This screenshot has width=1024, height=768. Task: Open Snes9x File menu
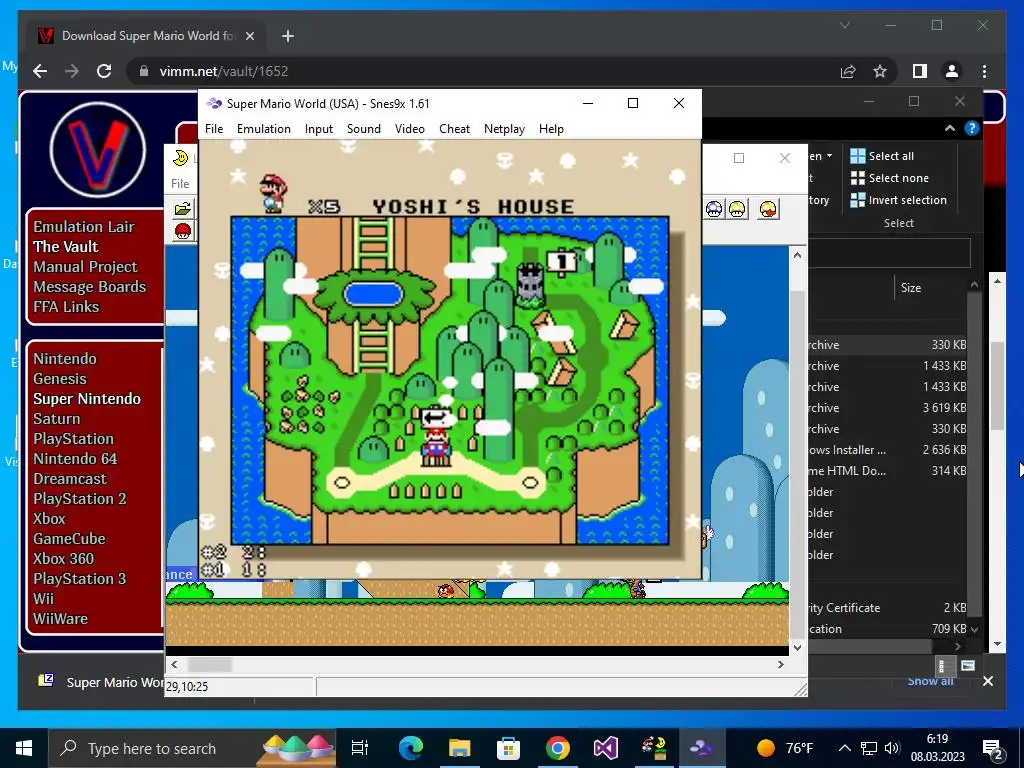pos(214,129)
